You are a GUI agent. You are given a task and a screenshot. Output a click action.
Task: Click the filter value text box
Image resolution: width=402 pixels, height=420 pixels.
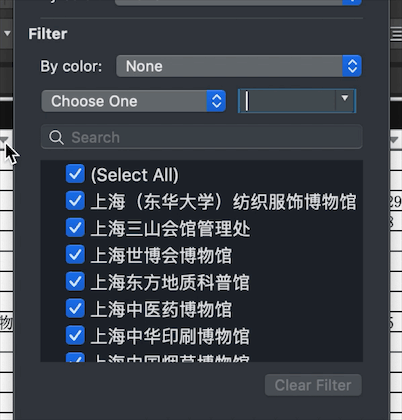287,101
